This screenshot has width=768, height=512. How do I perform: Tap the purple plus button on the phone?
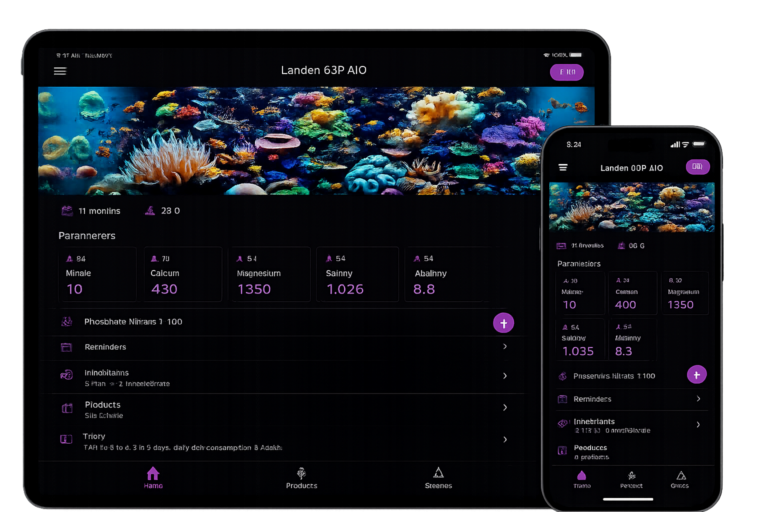click(x=696, y=375)
